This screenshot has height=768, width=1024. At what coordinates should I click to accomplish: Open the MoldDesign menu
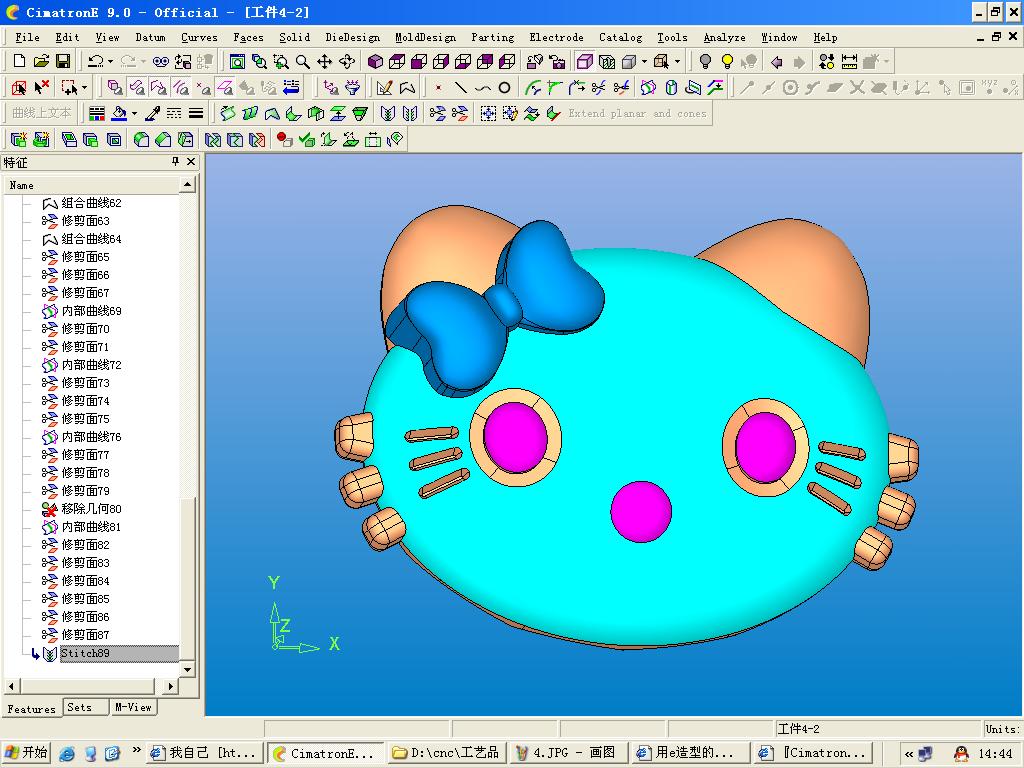425,37
